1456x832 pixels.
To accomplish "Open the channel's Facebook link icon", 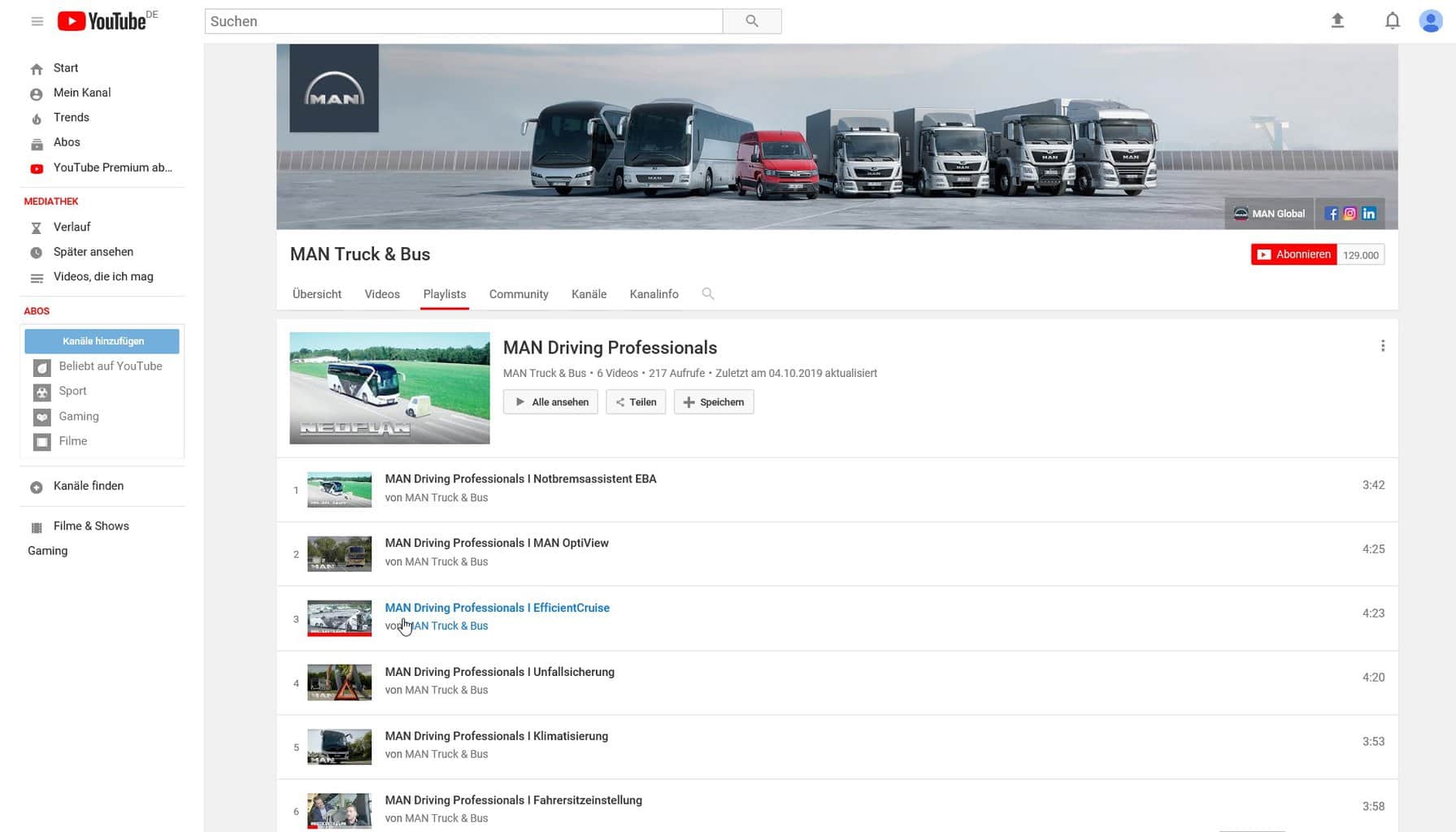I will (x=1331, y=214).
